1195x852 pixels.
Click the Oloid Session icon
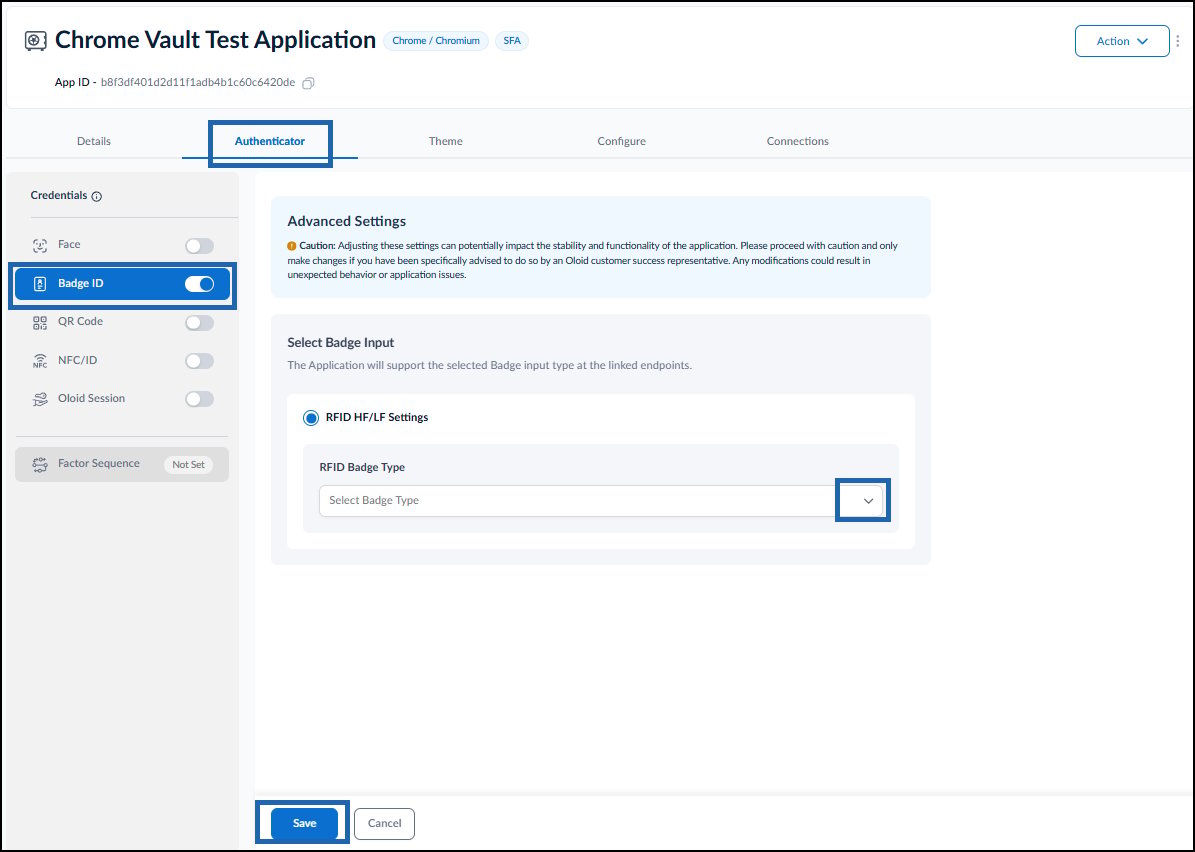40,399
